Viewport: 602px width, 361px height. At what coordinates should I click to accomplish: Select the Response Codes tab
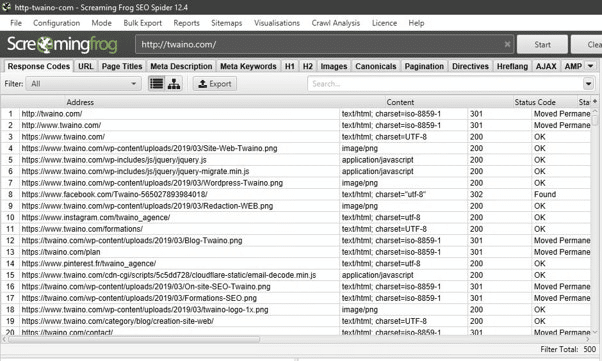(38, 66)
